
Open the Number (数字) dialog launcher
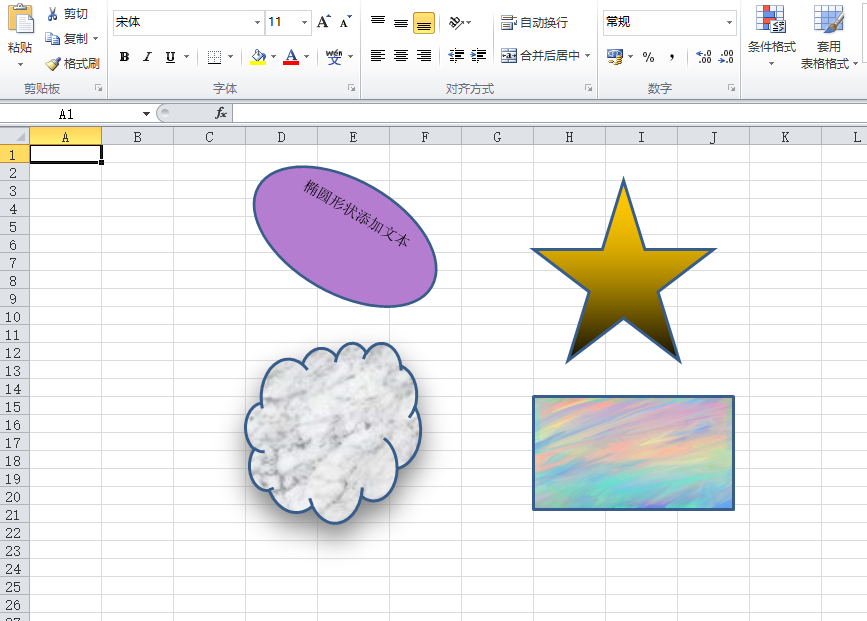732,88
